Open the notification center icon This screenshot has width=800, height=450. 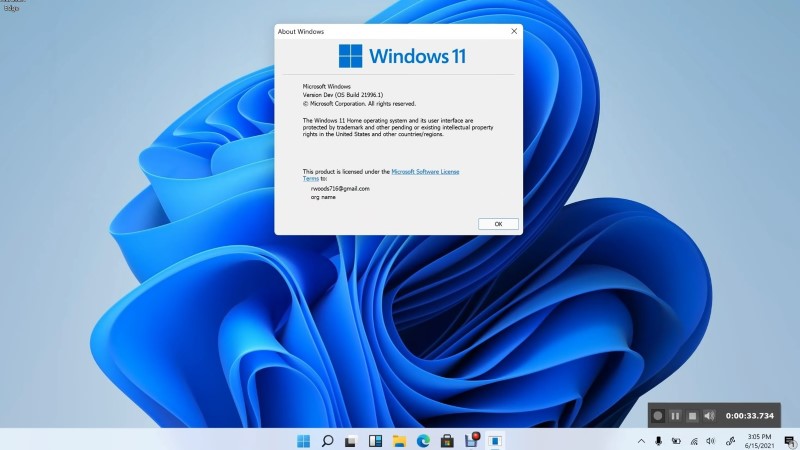(788, 441)
